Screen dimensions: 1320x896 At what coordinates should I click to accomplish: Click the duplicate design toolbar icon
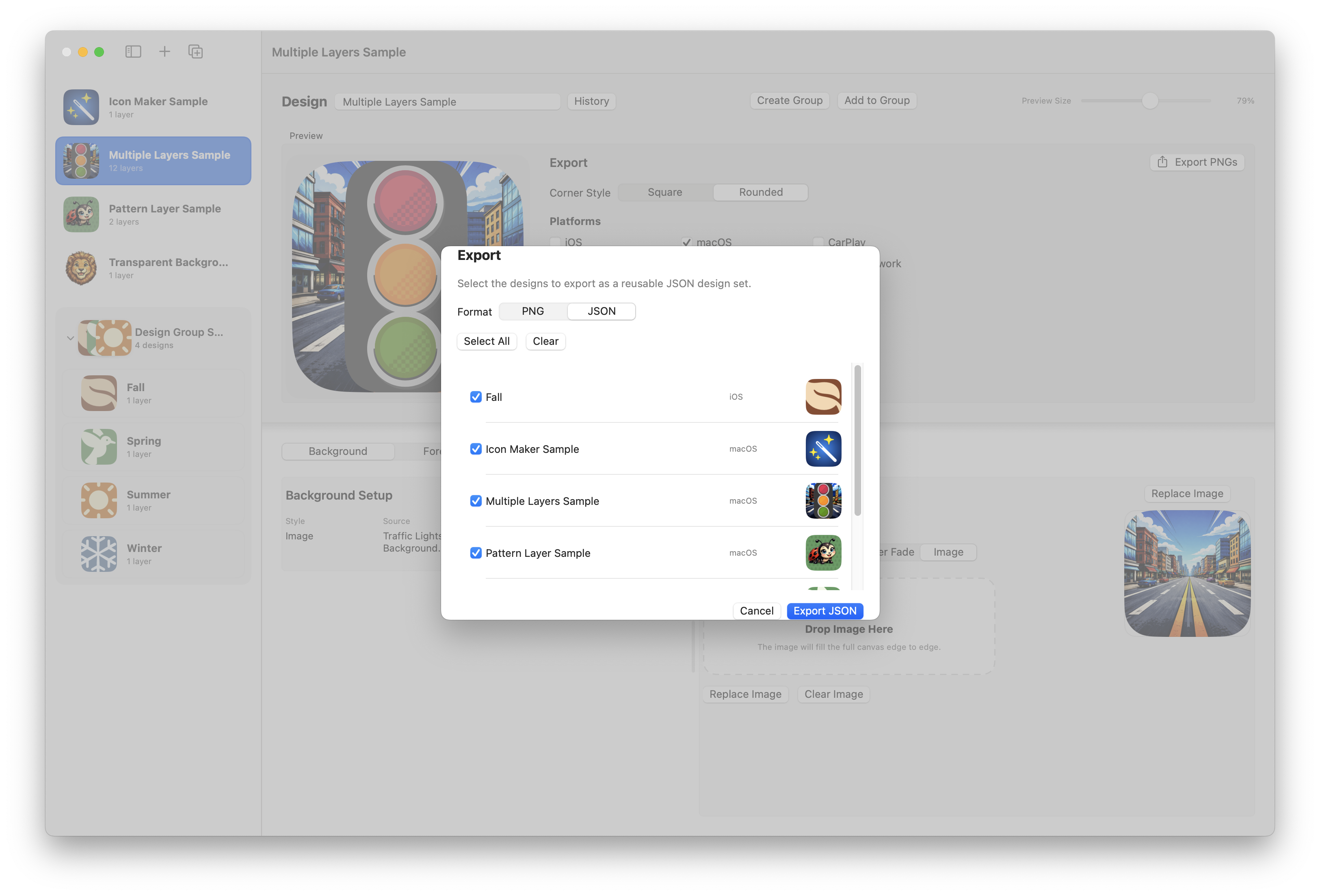click(x=195, y=52)
